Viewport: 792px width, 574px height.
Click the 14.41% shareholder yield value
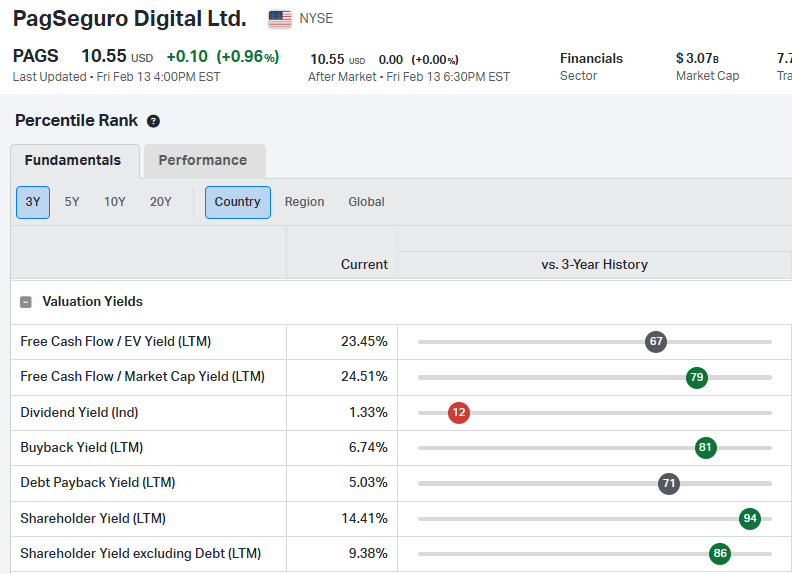tap(364, 518)
